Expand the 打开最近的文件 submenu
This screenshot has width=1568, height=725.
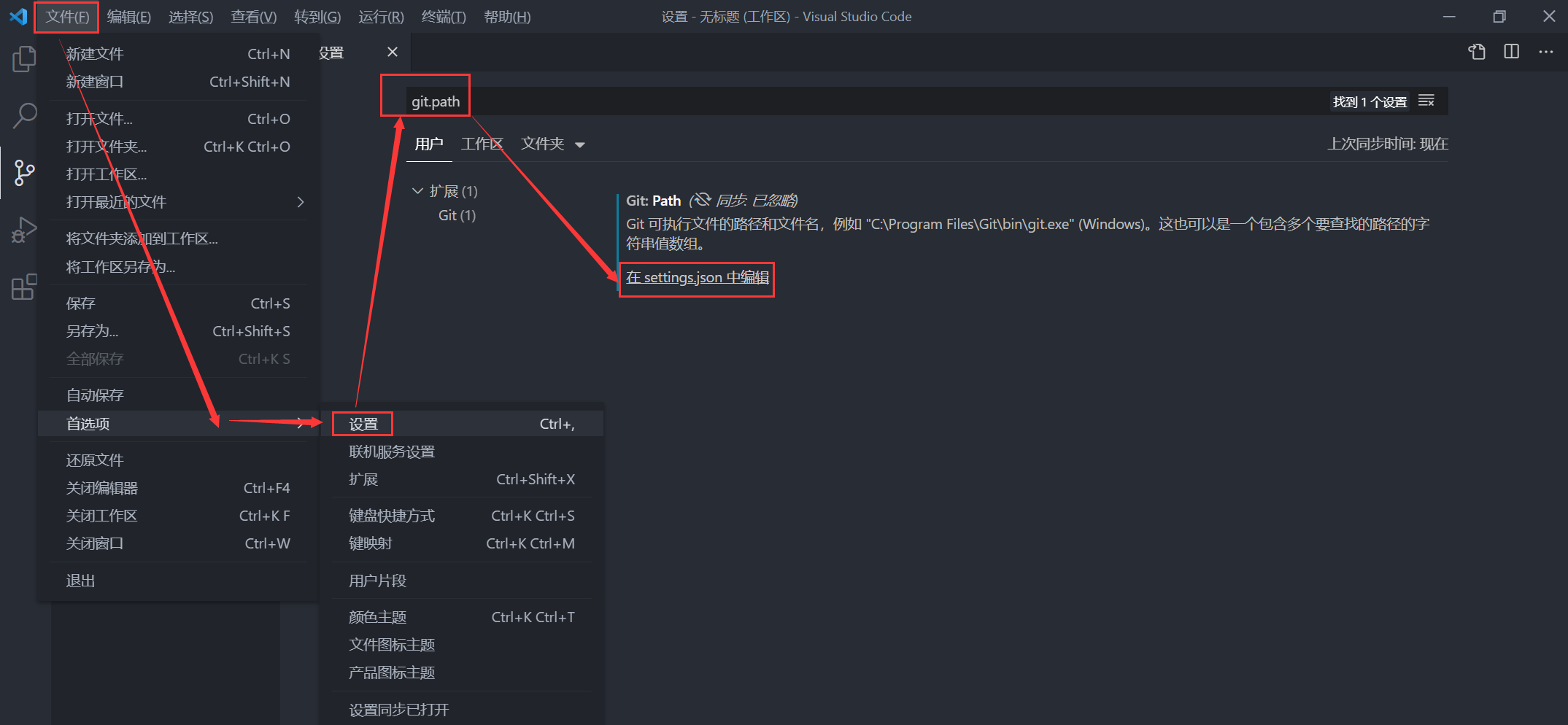[x=300, y=202]
